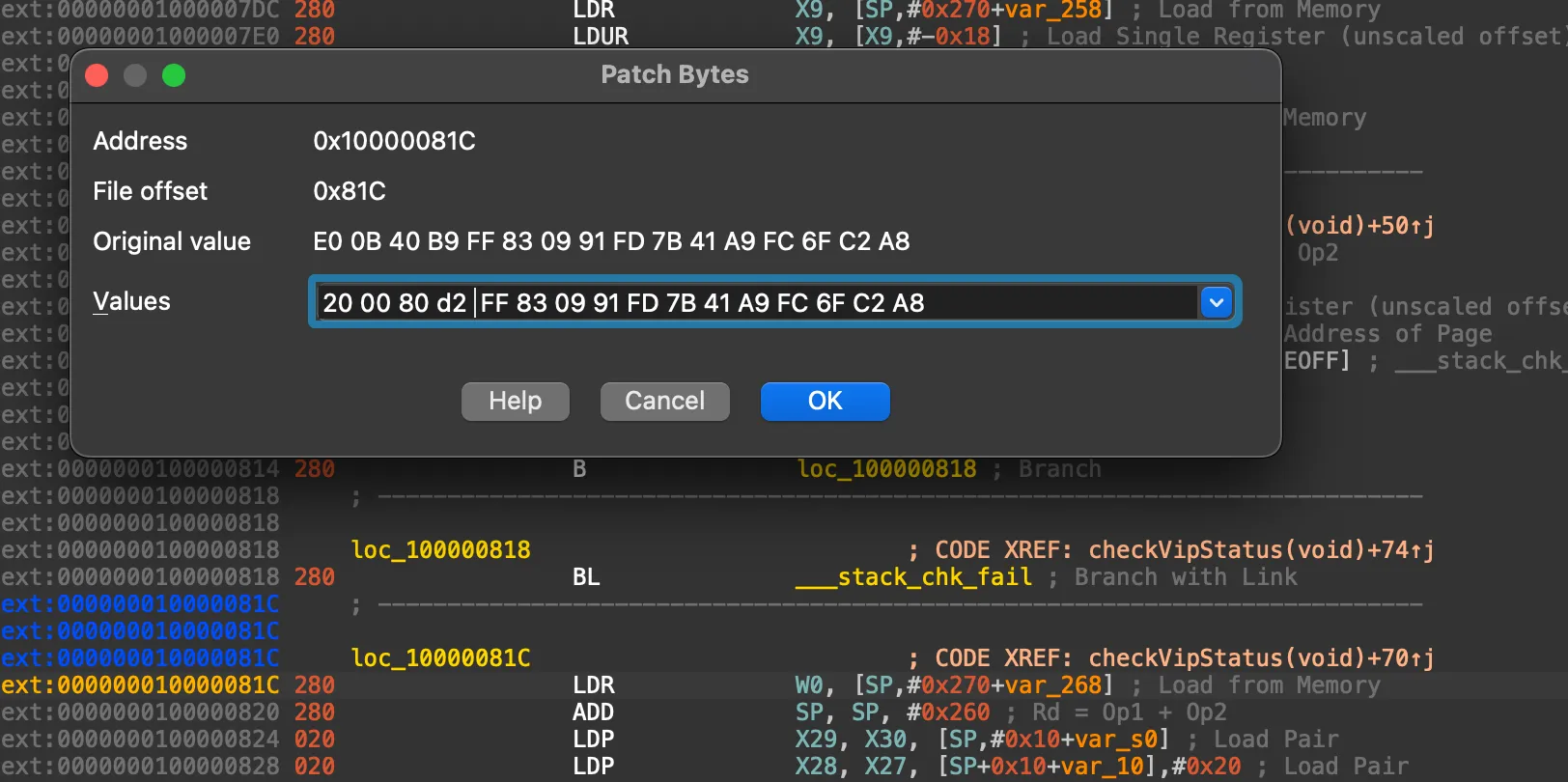This screenshot has height=782, width=1568.
Task: Open Help for Patch Bytes
Action: click(x=515, y=401)
